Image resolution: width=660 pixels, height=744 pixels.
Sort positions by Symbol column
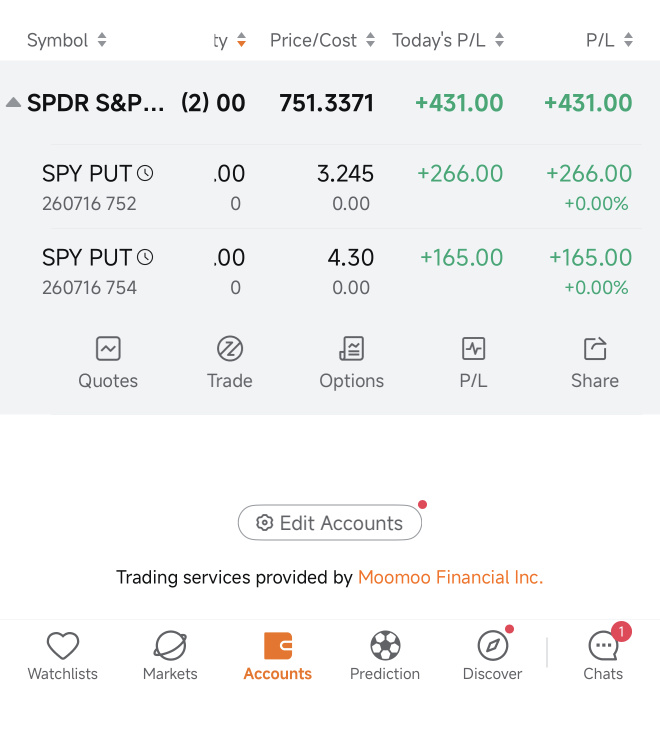67,40
